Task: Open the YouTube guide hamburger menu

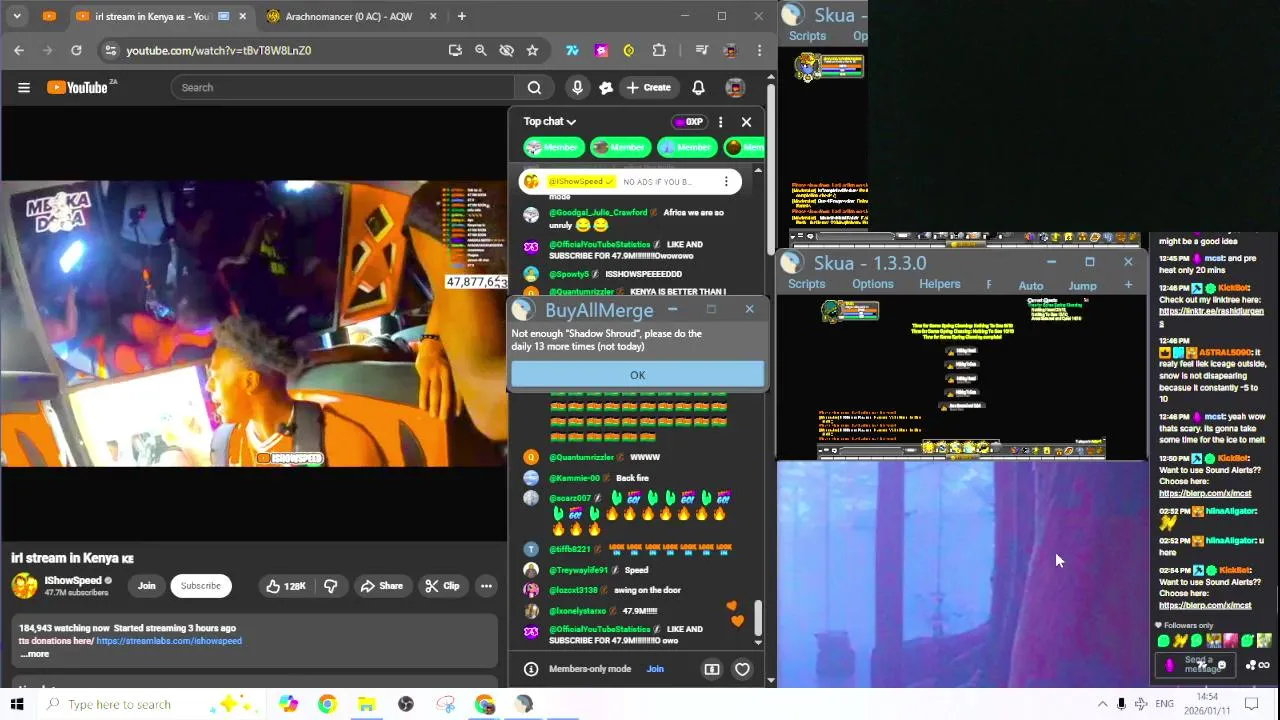Action: point(24,87)
